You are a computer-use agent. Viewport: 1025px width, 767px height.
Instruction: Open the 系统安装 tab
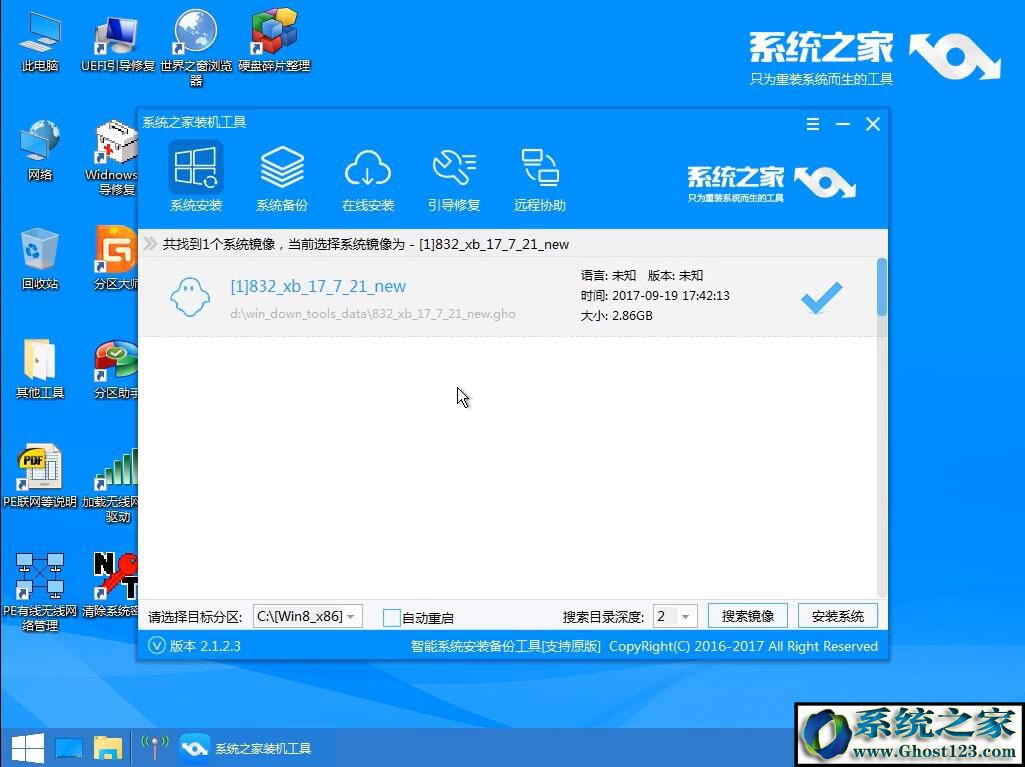tap(195, 178)
